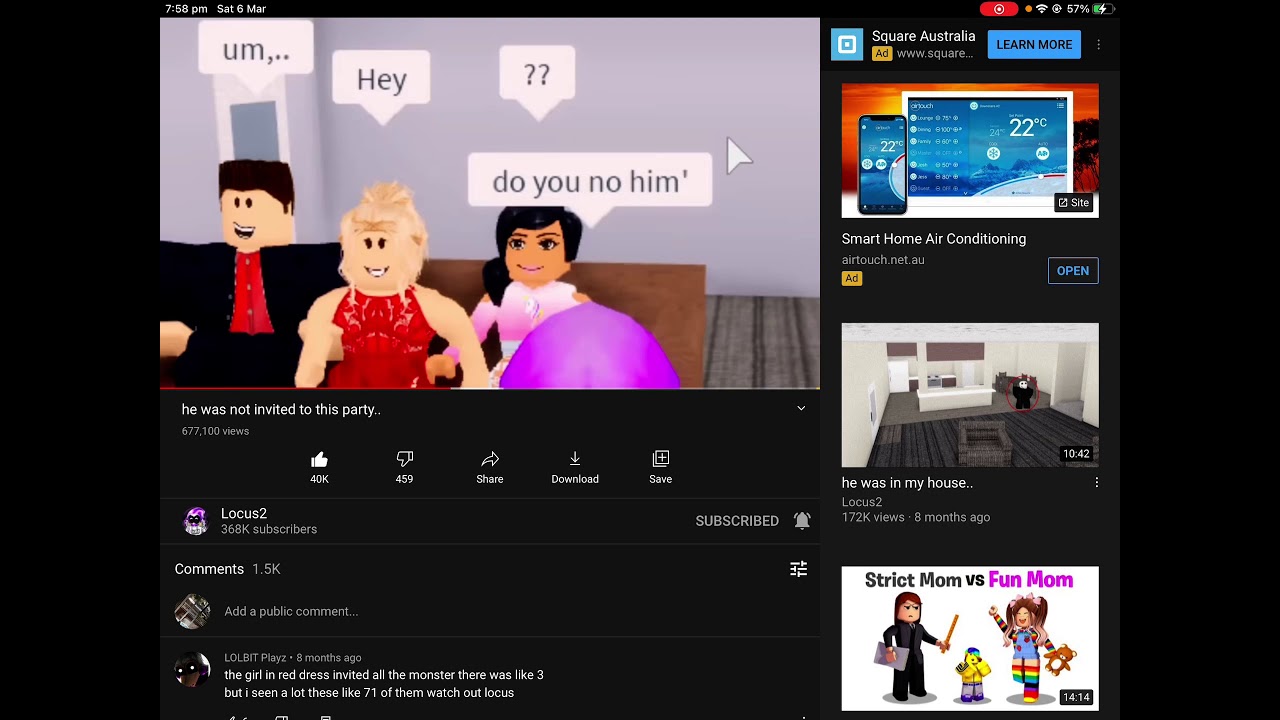Click the Square Australia ad title
Image resolution: width=1280 pixels, height=720 pixels.
923,36
